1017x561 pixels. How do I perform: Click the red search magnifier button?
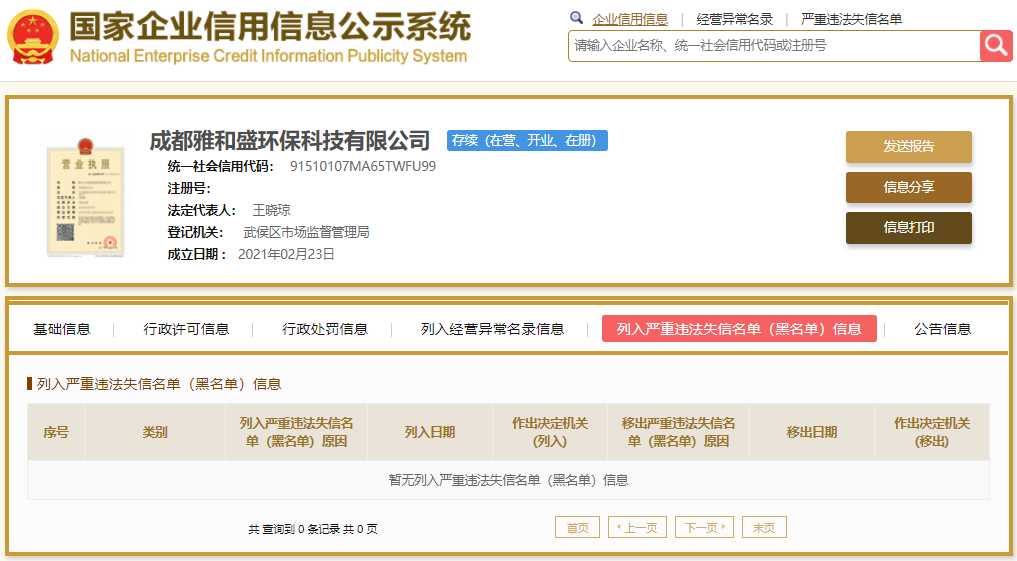tap(996, 46)
